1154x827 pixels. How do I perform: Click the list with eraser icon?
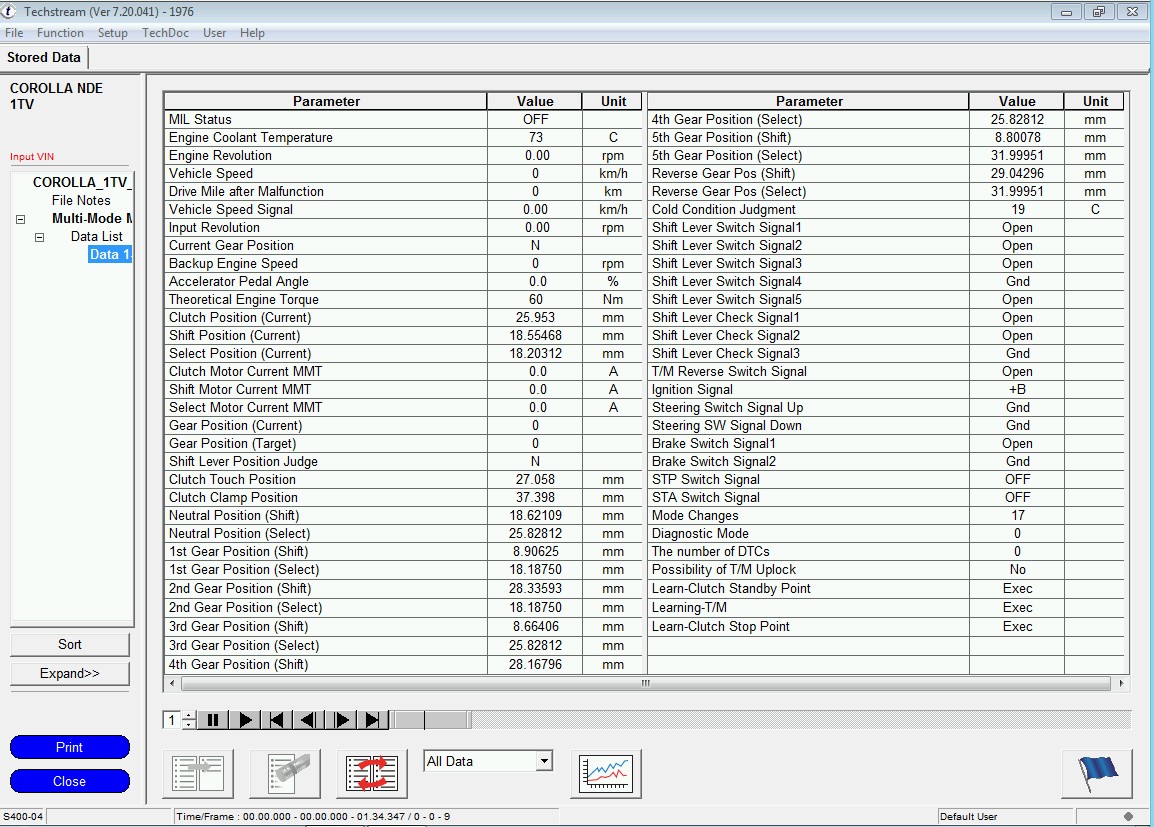click(x=285, y=773)
